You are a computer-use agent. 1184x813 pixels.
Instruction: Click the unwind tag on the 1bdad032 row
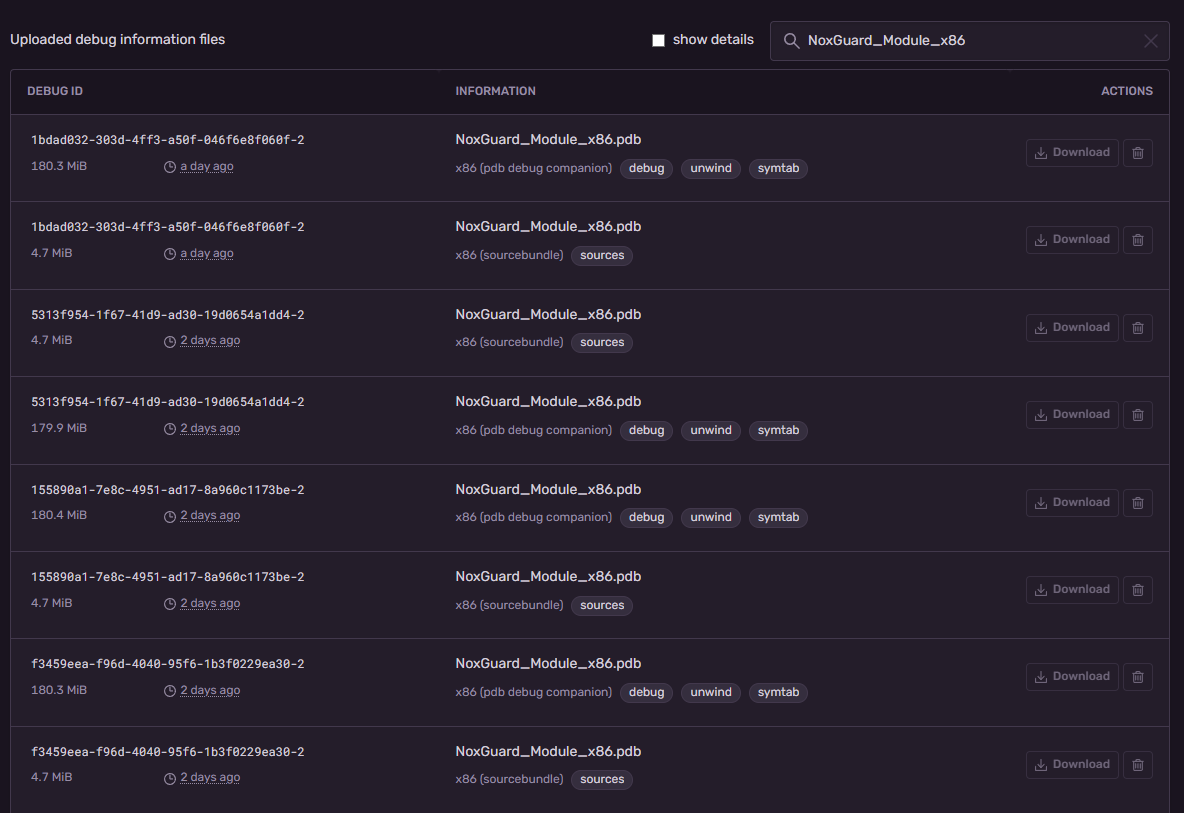[711, 168]
